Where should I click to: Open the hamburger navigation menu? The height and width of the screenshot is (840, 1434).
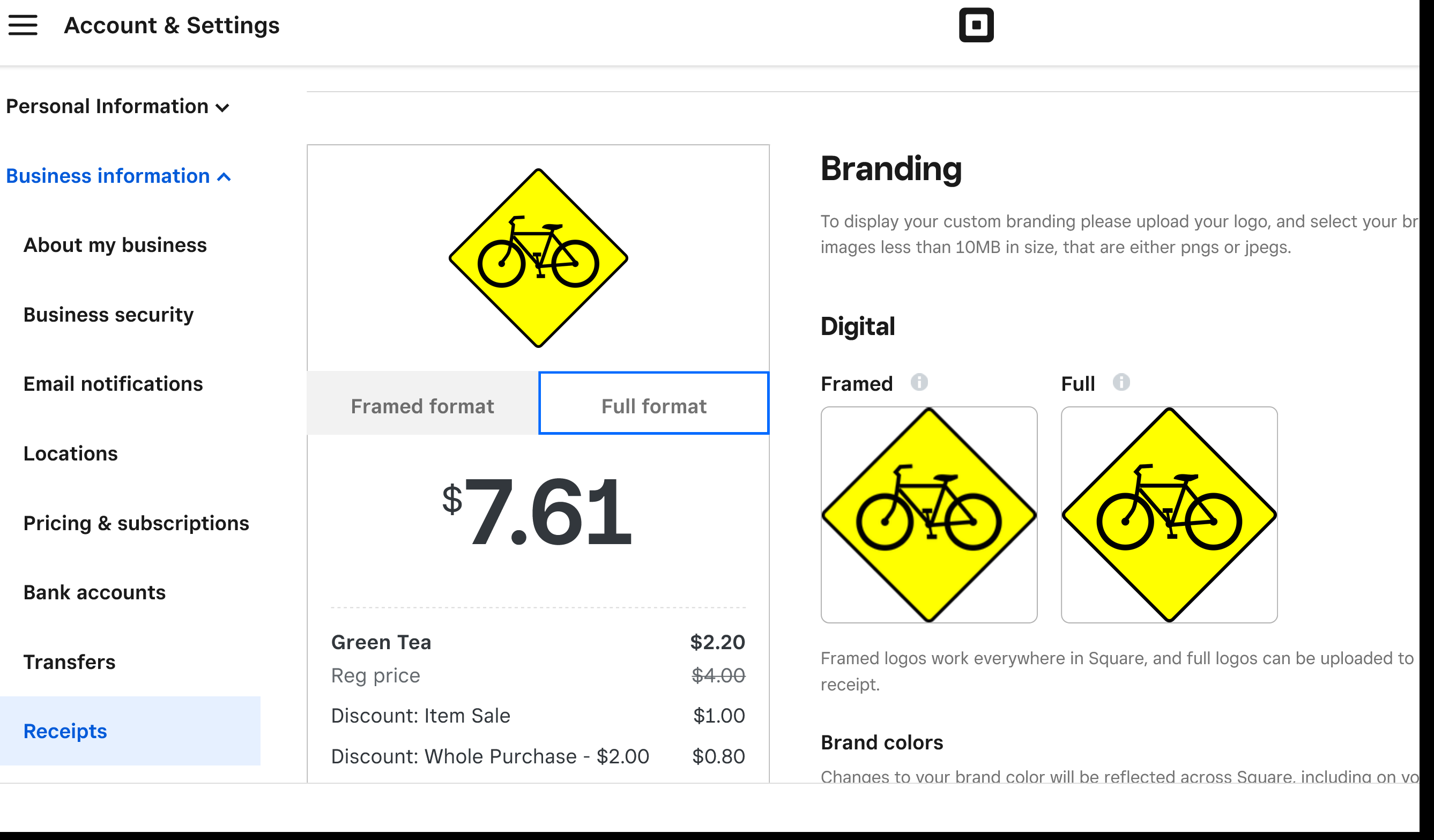point(23,26)
